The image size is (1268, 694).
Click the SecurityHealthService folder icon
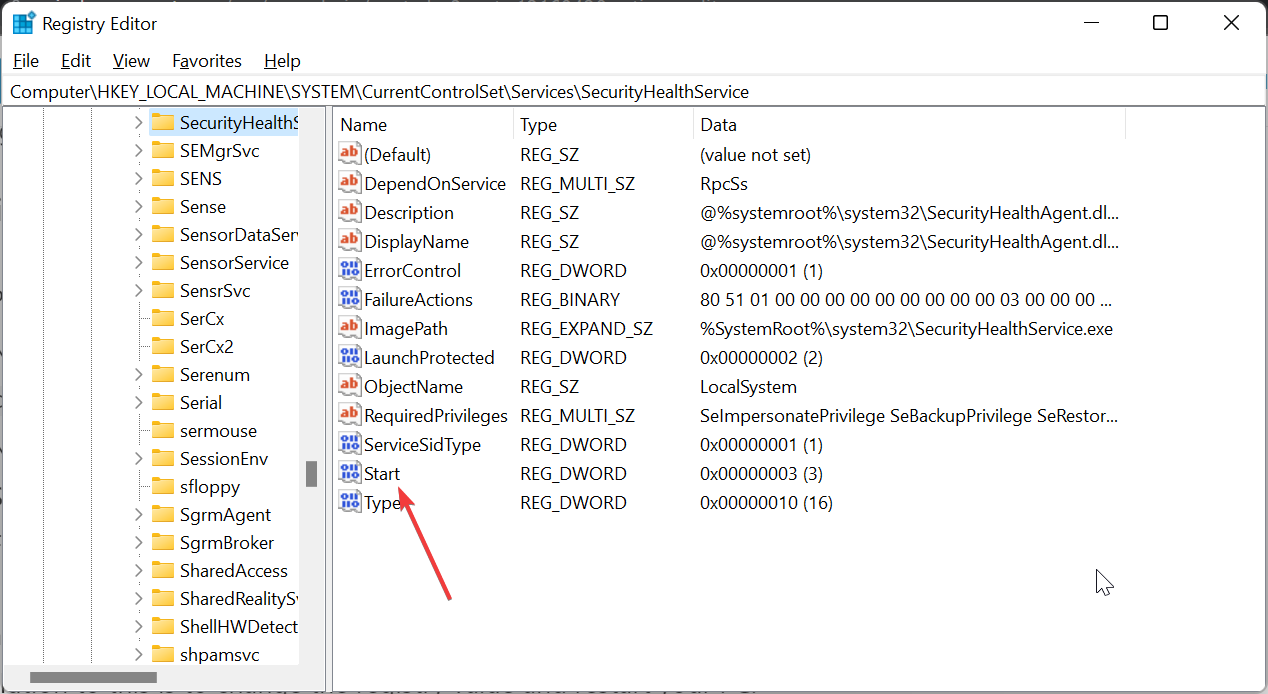pos(163,122)
